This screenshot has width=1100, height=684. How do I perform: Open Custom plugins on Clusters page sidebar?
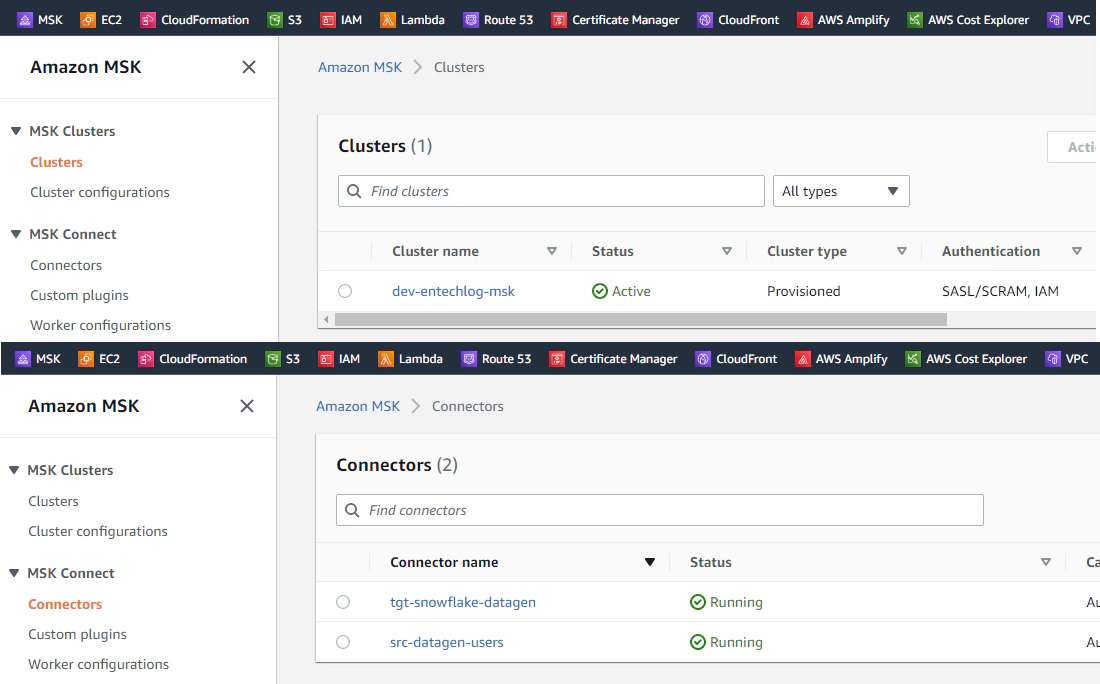point(79,295)
